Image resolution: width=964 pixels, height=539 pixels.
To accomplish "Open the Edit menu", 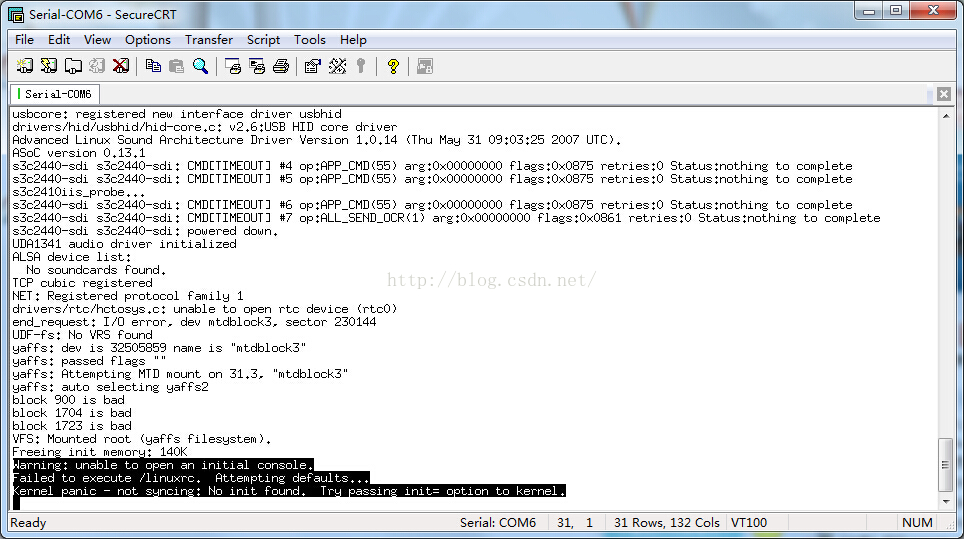I will pyautogui.click(x=59, y=40).
